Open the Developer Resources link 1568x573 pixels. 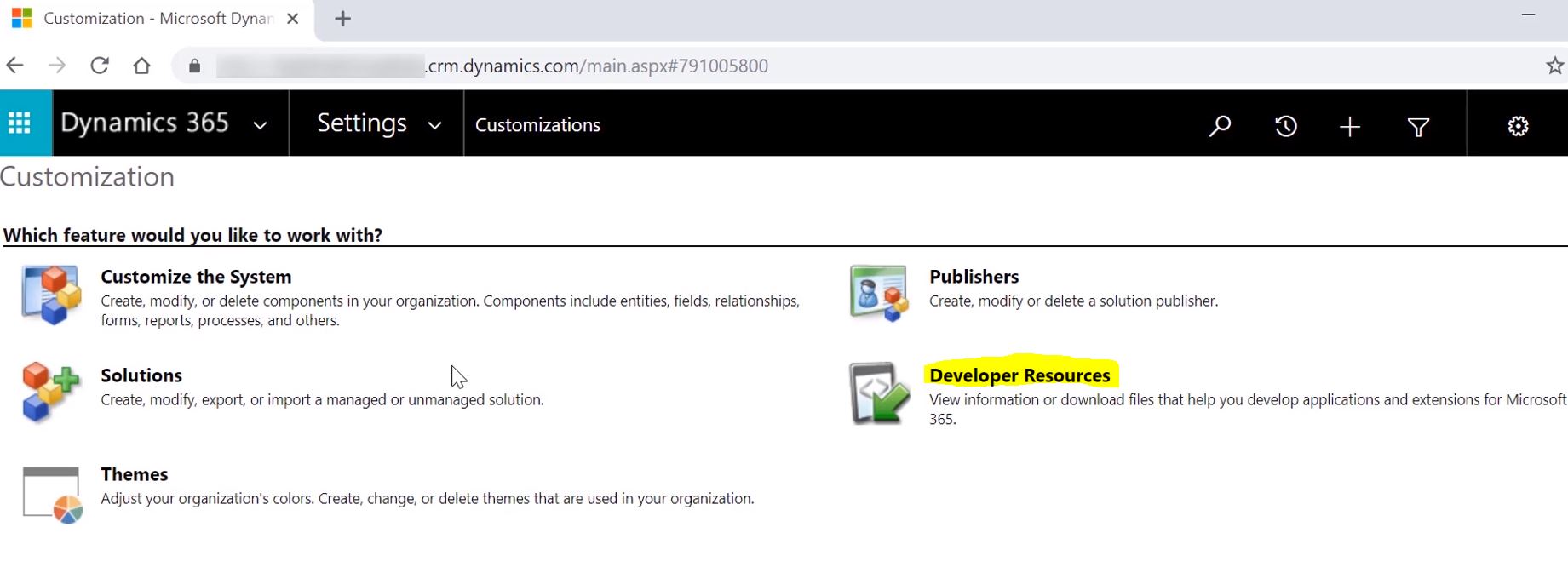click(x=1019, y=375)
